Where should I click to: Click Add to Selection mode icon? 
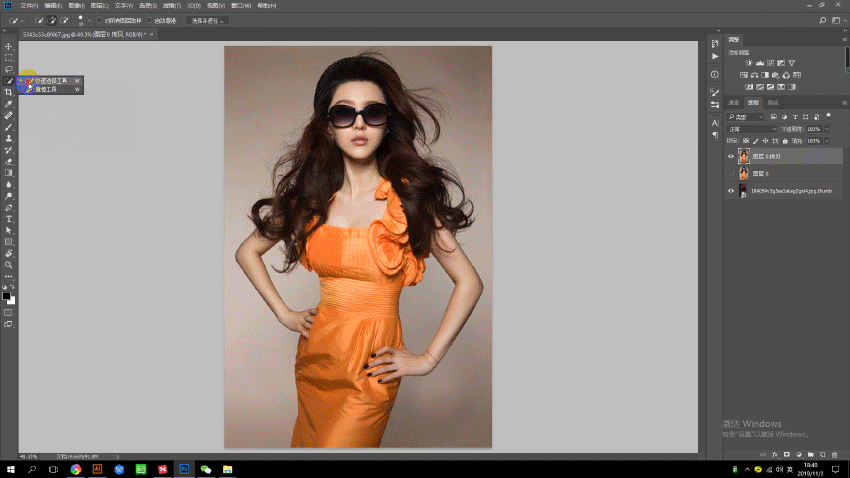[x=51, y=21]
